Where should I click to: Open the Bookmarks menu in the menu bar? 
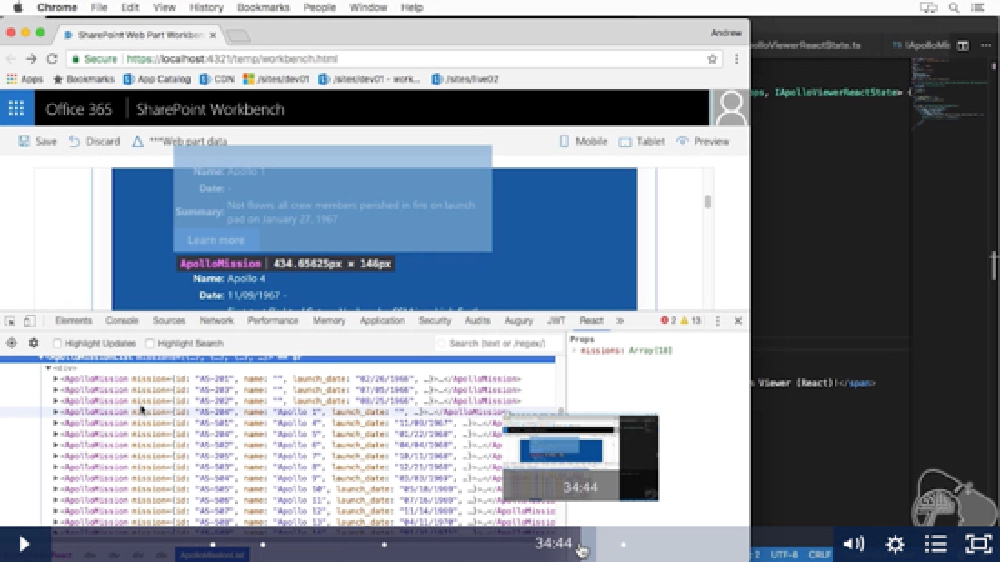tap(262, 7)
